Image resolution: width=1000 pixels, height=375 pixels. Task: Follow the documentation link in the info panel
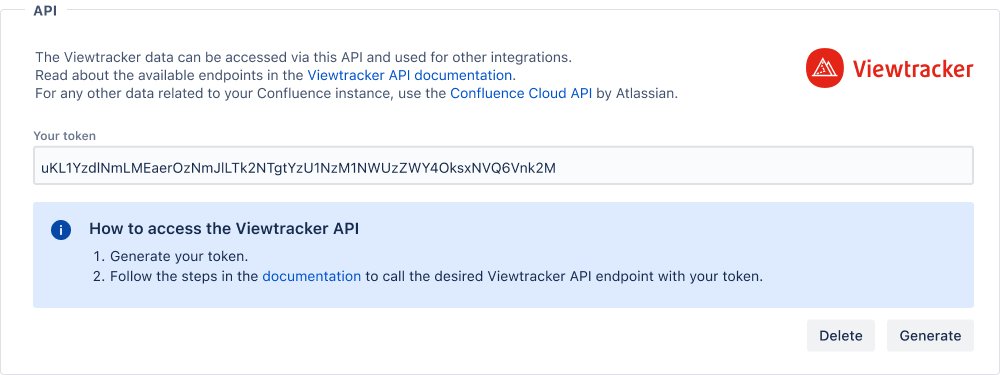coord(312,277)
